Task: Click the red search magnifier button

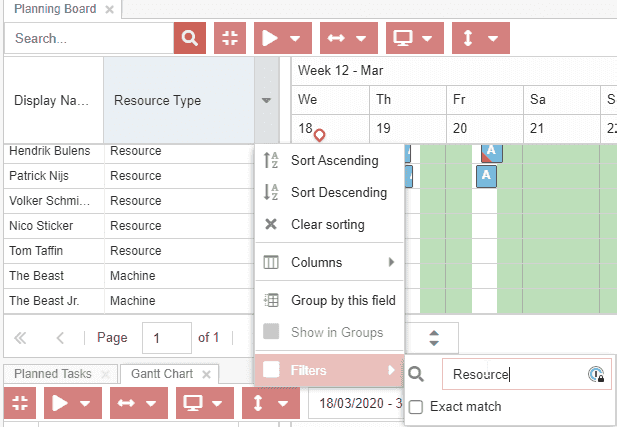Action: coord(190,38)
